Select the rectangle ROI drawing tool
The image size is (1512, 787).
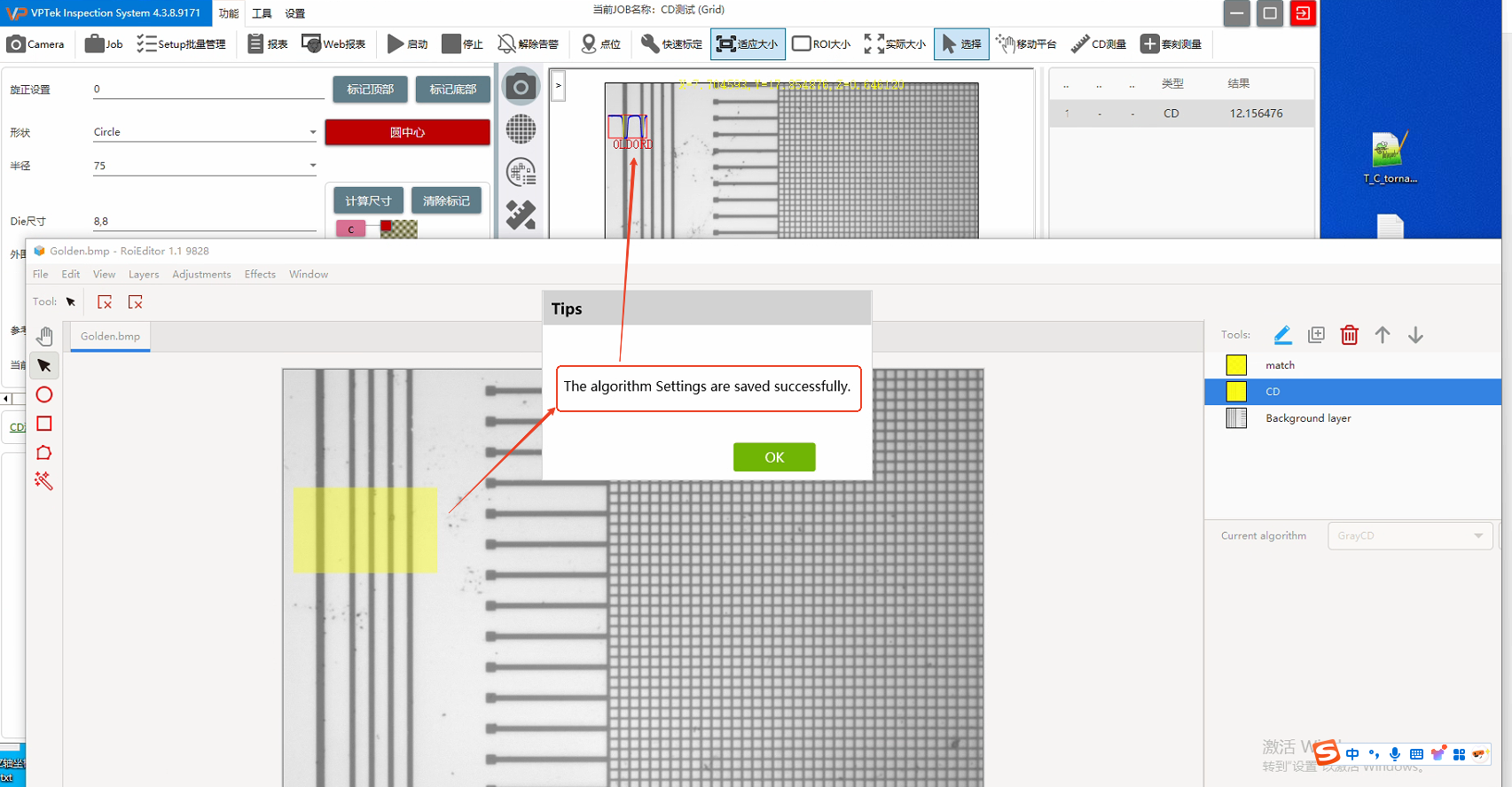coord(43,424)
